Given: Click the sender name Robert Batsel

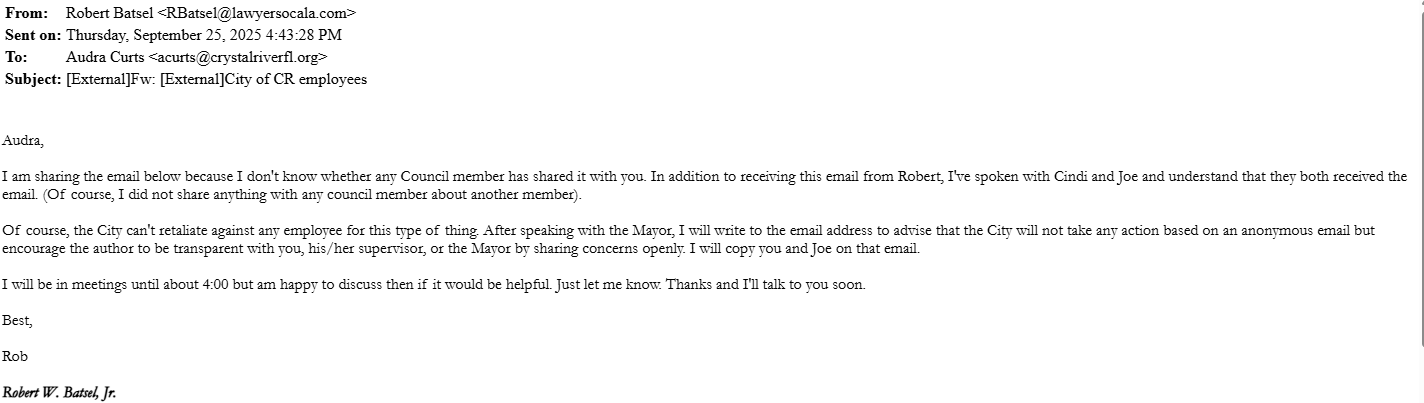Looking at the screenshot, I should pyautogui.click(x=106, y=13).
